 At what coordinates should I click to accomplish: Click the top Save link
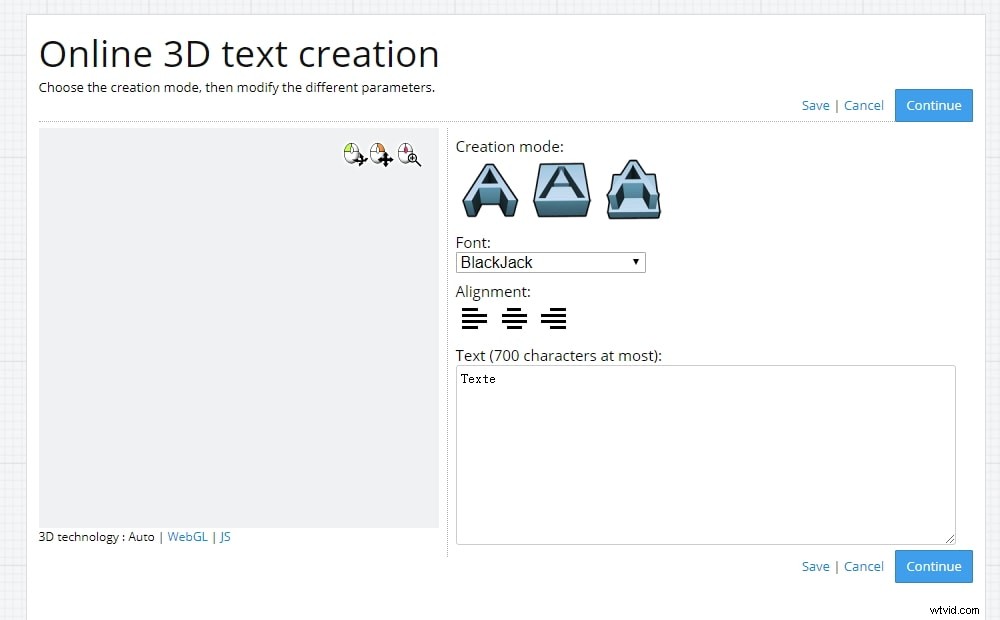point(815,105)
